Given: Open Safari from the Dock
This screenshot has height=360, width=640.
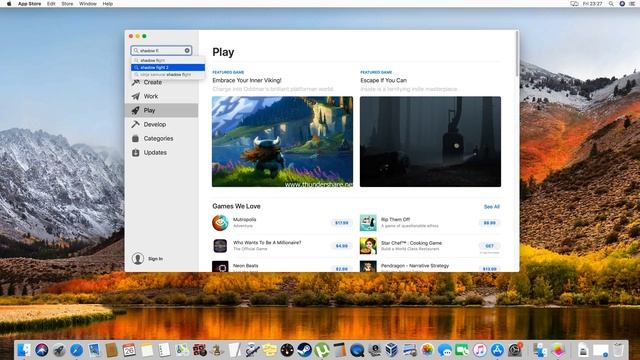Looking at the screenshot, I should pos(76,350).
